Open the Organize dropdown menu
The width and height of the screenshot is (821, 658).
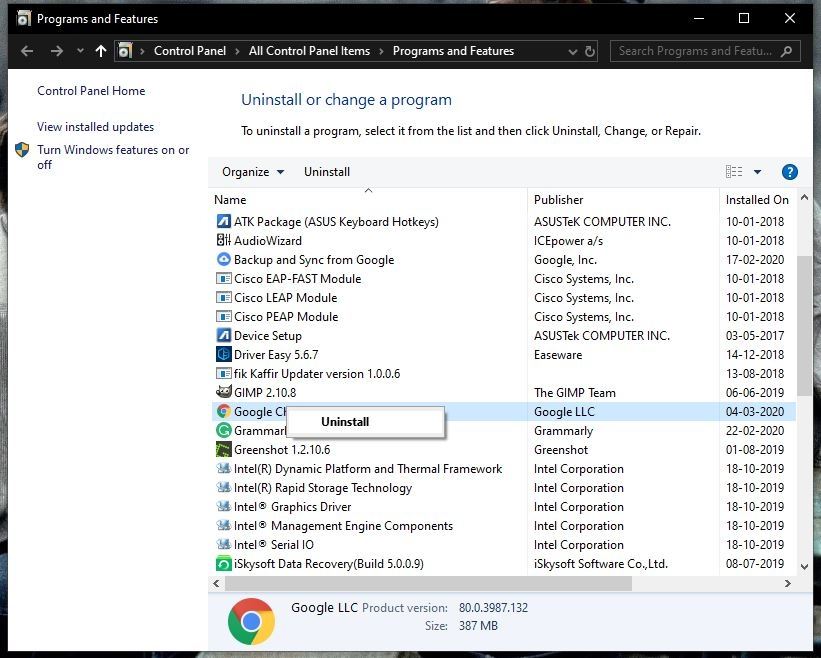(x=253, y=172)
